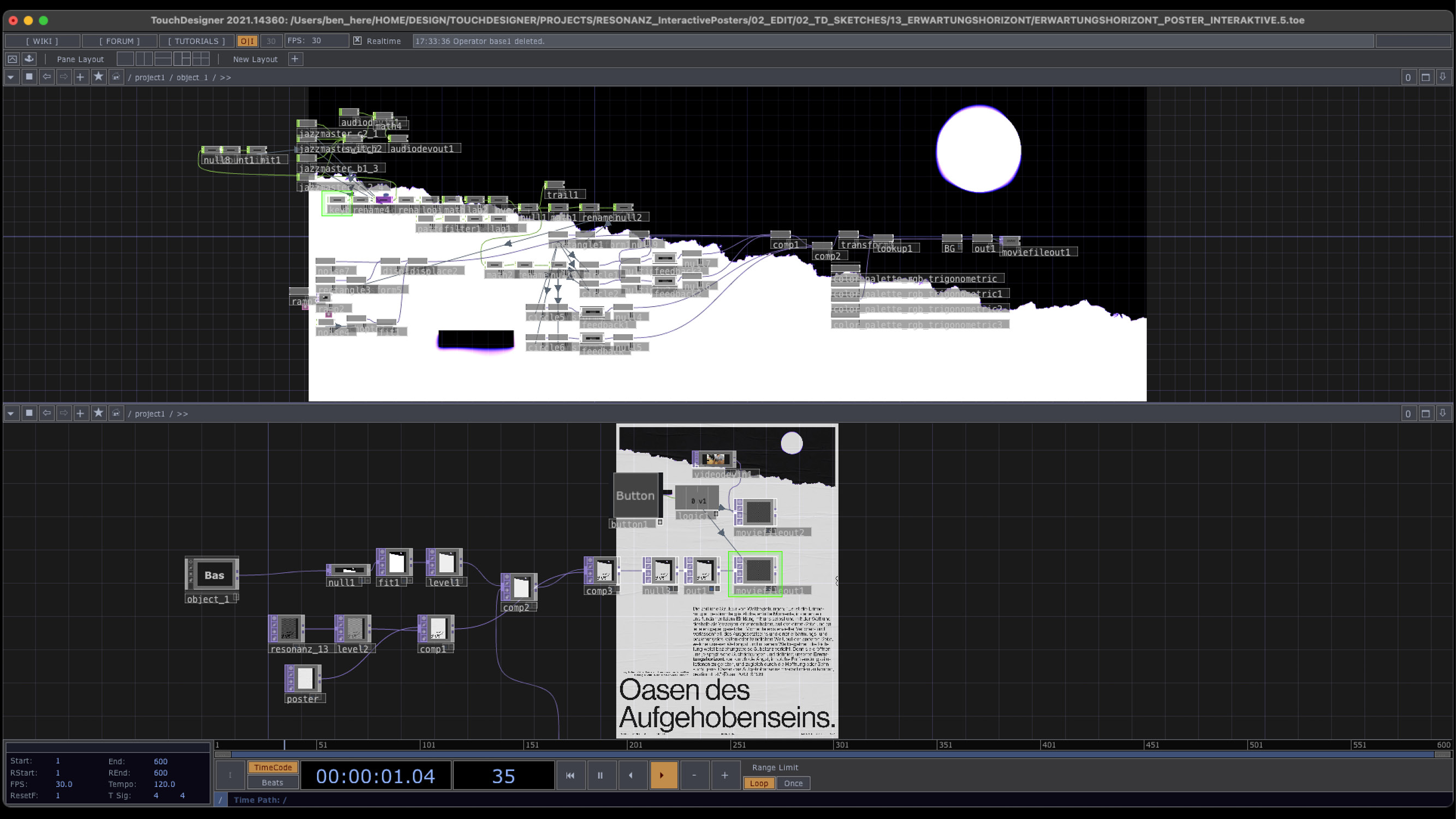Switch the time display to Beats
Screen dimensions: 1456x819
pos(272,782)
